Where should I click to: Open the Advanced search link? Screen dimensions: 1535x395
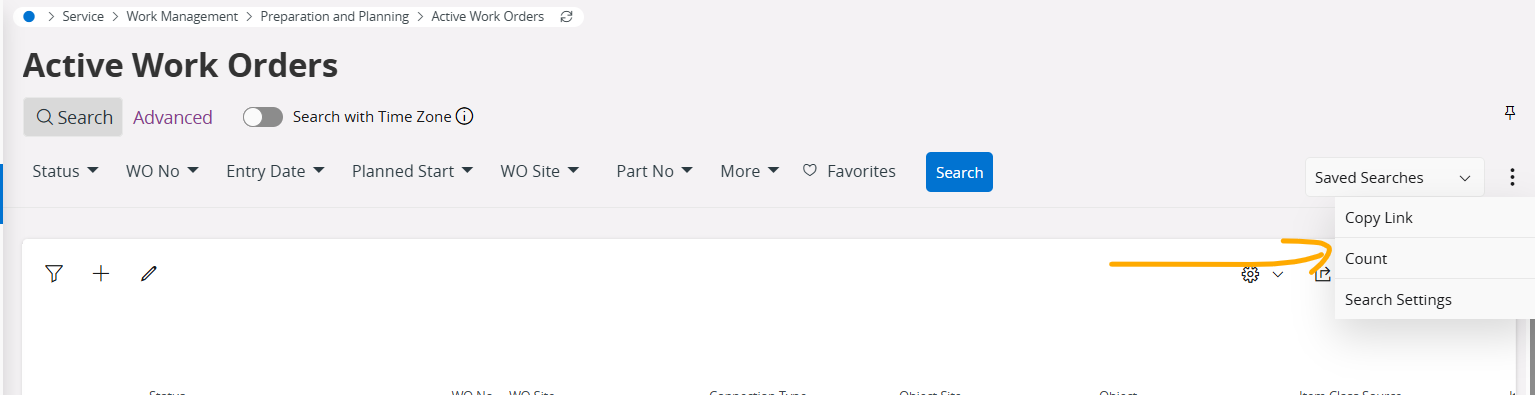tap(173, 117)
